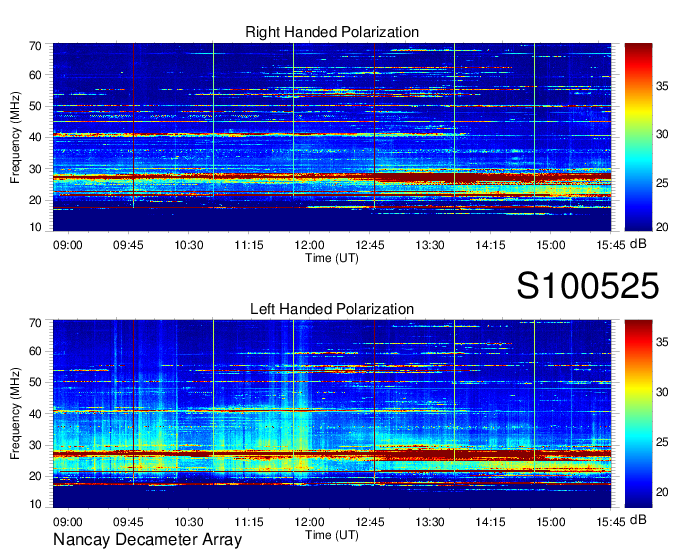Click "Frequency (MHz)" axis label of the top plot

click(x=15, y=137)
